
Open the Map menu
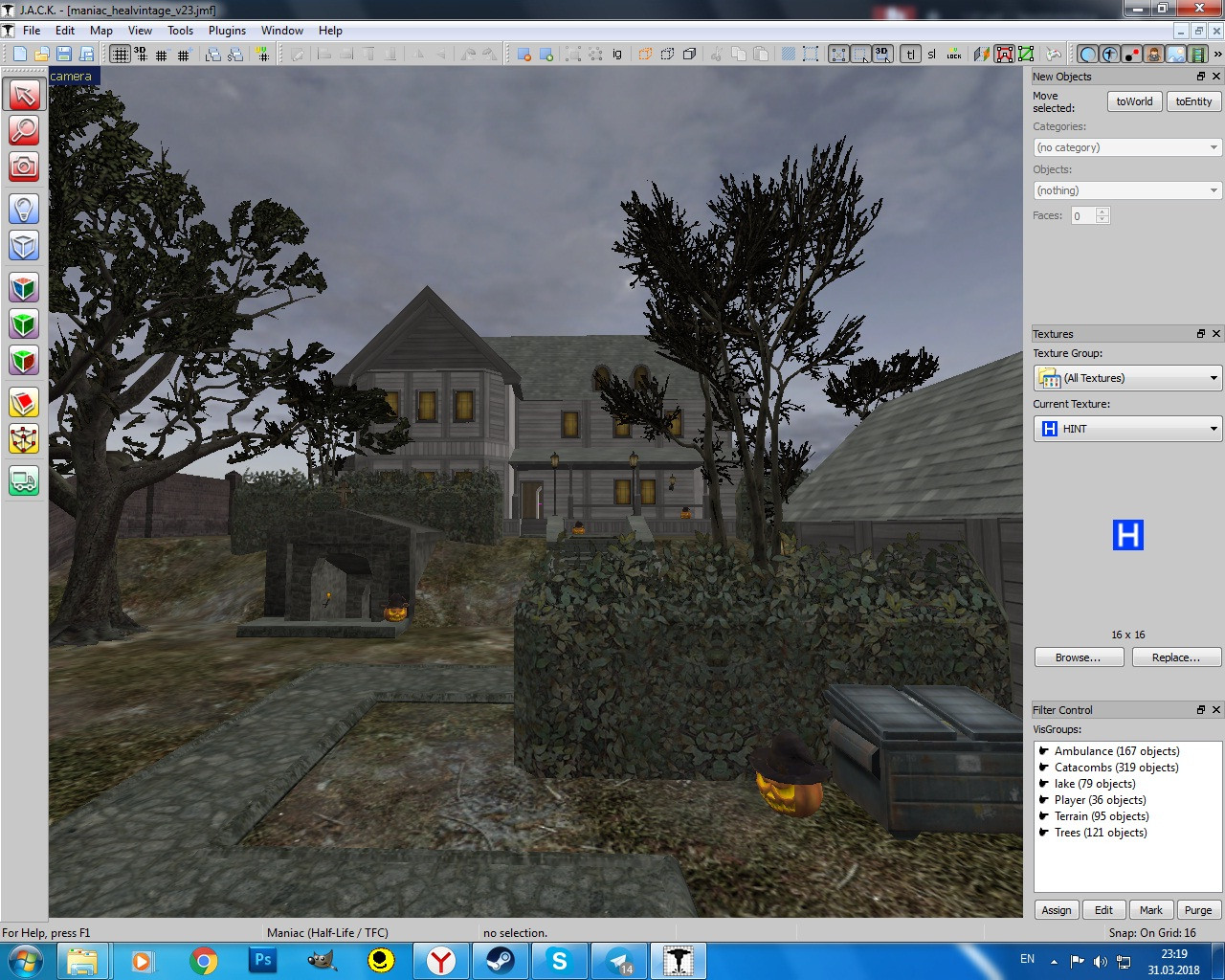pyautogui.click(x=101, y=31)
